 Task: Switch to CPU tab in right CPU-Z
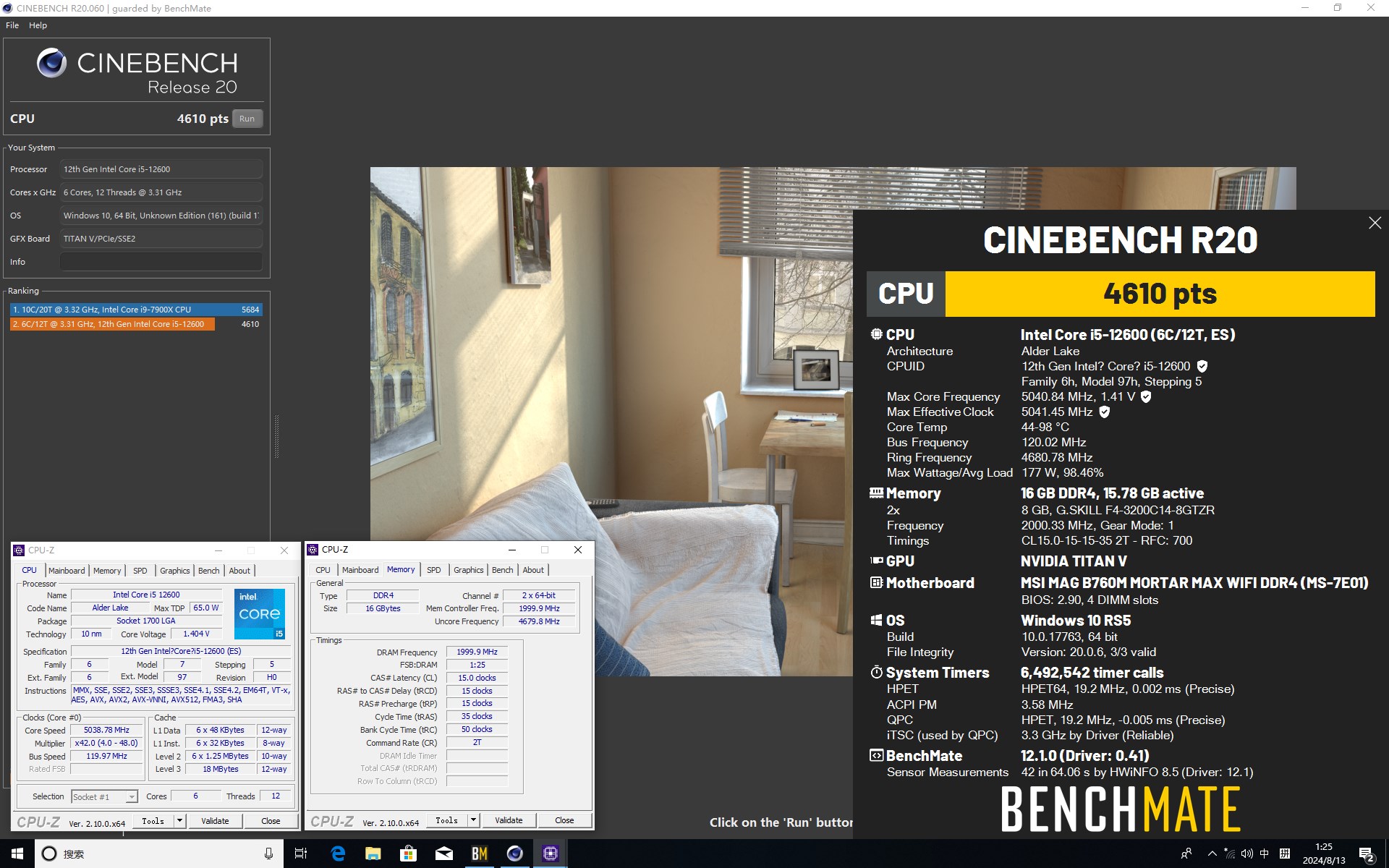(x=323, y=570)
